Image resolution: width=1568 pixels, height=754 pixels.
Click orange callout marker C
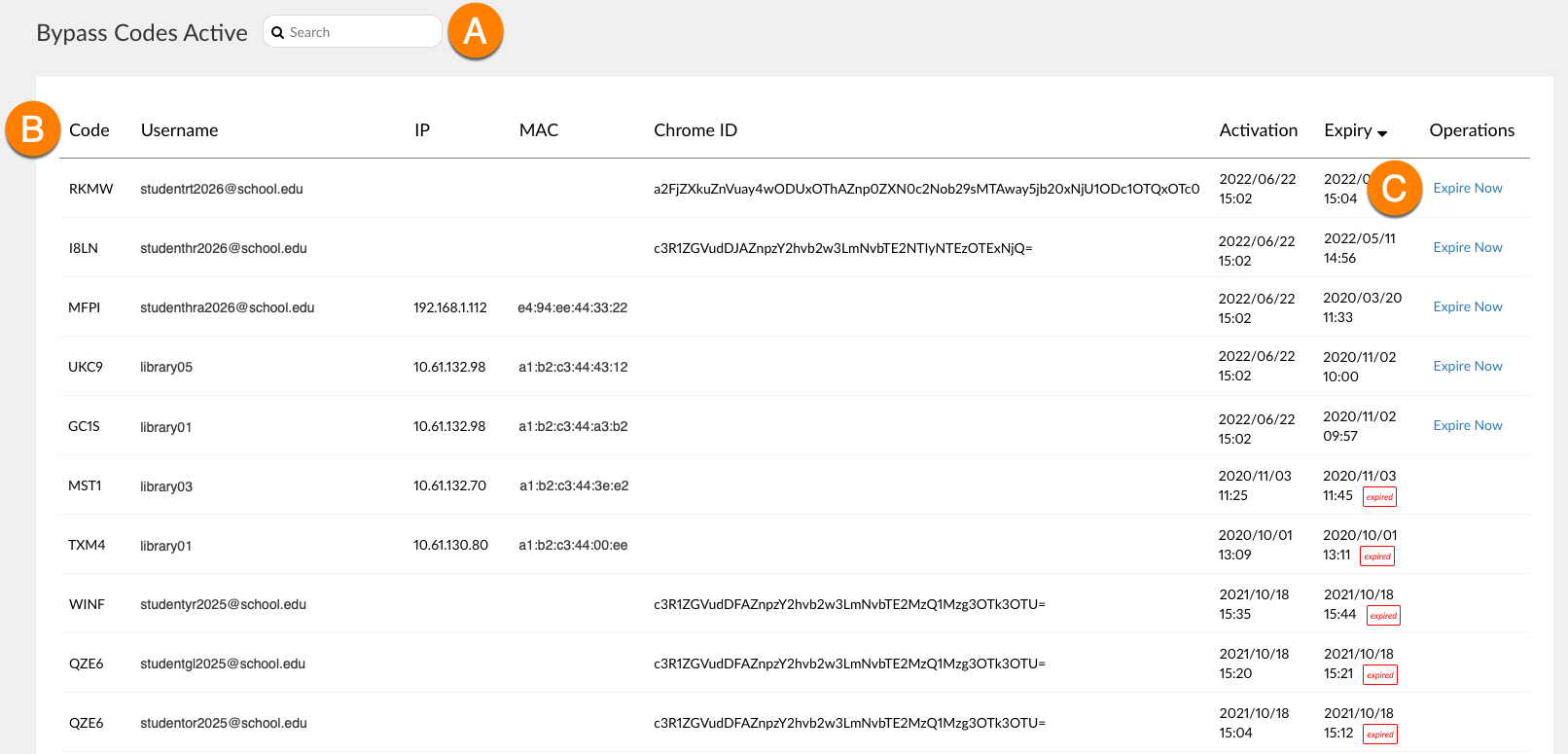click(1394, 188)
